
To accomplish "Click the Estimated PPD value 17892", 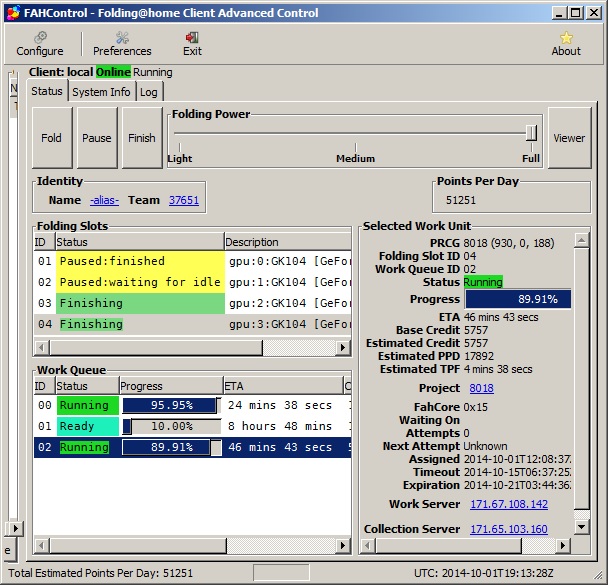I will (479, 356).
